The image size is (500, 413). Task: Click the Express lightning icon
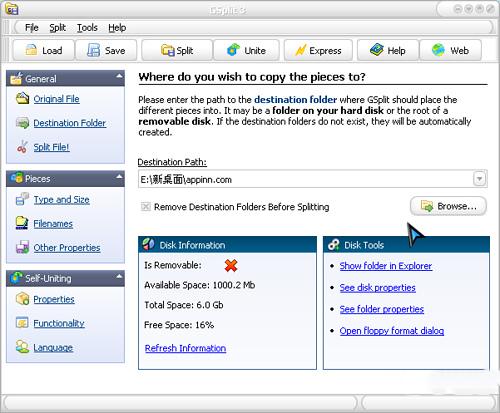coord(301,50)
